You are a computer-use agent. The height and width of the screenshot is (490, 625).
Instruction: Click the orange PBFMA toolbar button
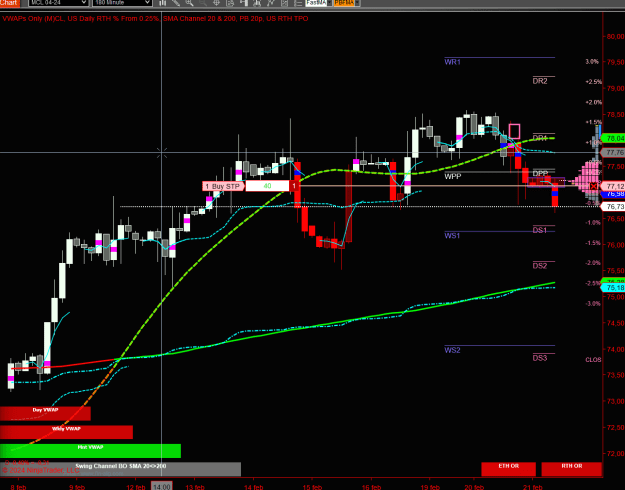point(344,3)
